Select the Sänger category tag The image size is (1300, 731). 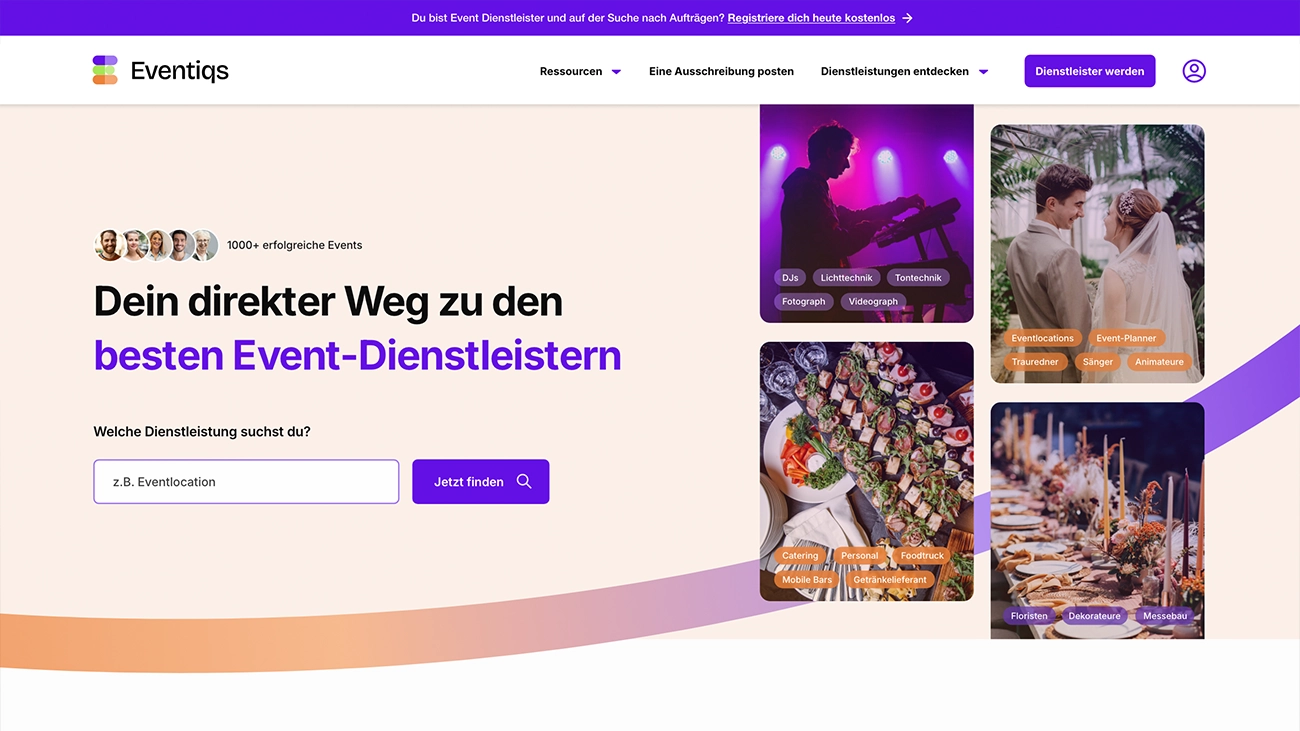coord(1097,361)
